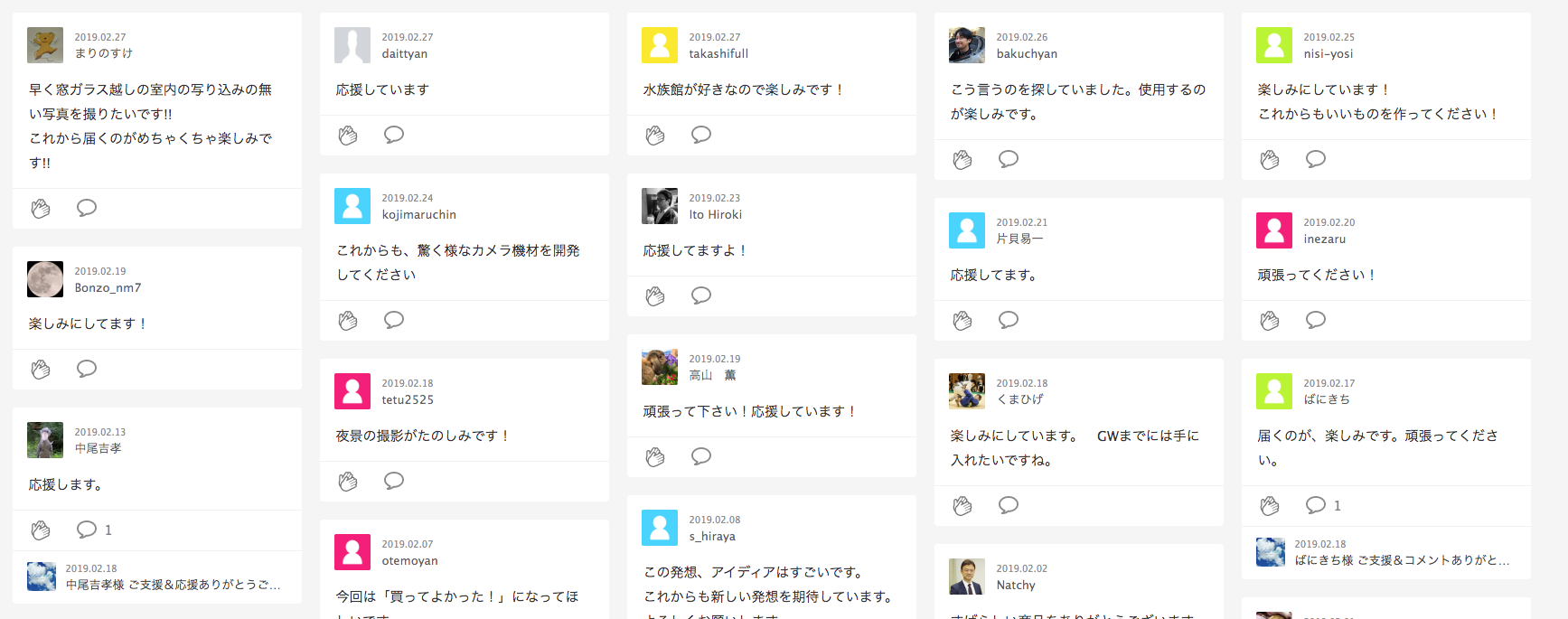Open the owner reply to ぱにきち様
The image size is (1568, 619).
(x=1401, y=560)
